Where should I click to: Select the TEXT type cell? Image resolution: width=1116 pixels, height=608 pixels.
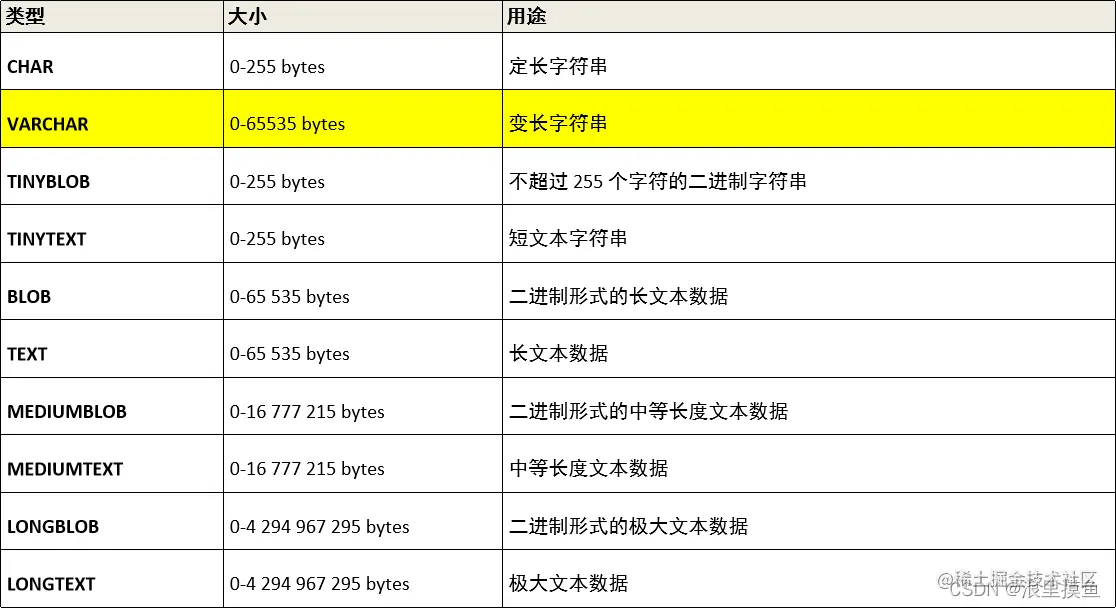tap(112, 349)
